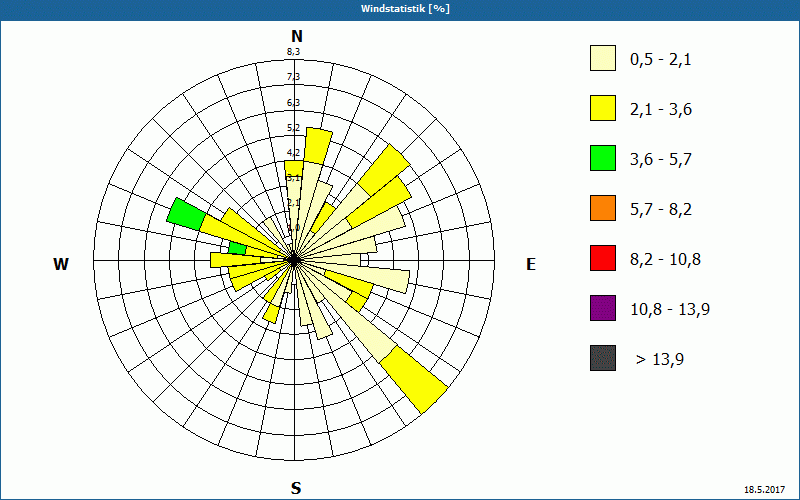Viewport: 800px width, 500px height.
Task: Click the legend label '3,6 - 5,7'
Action: [x=661, y=160]
